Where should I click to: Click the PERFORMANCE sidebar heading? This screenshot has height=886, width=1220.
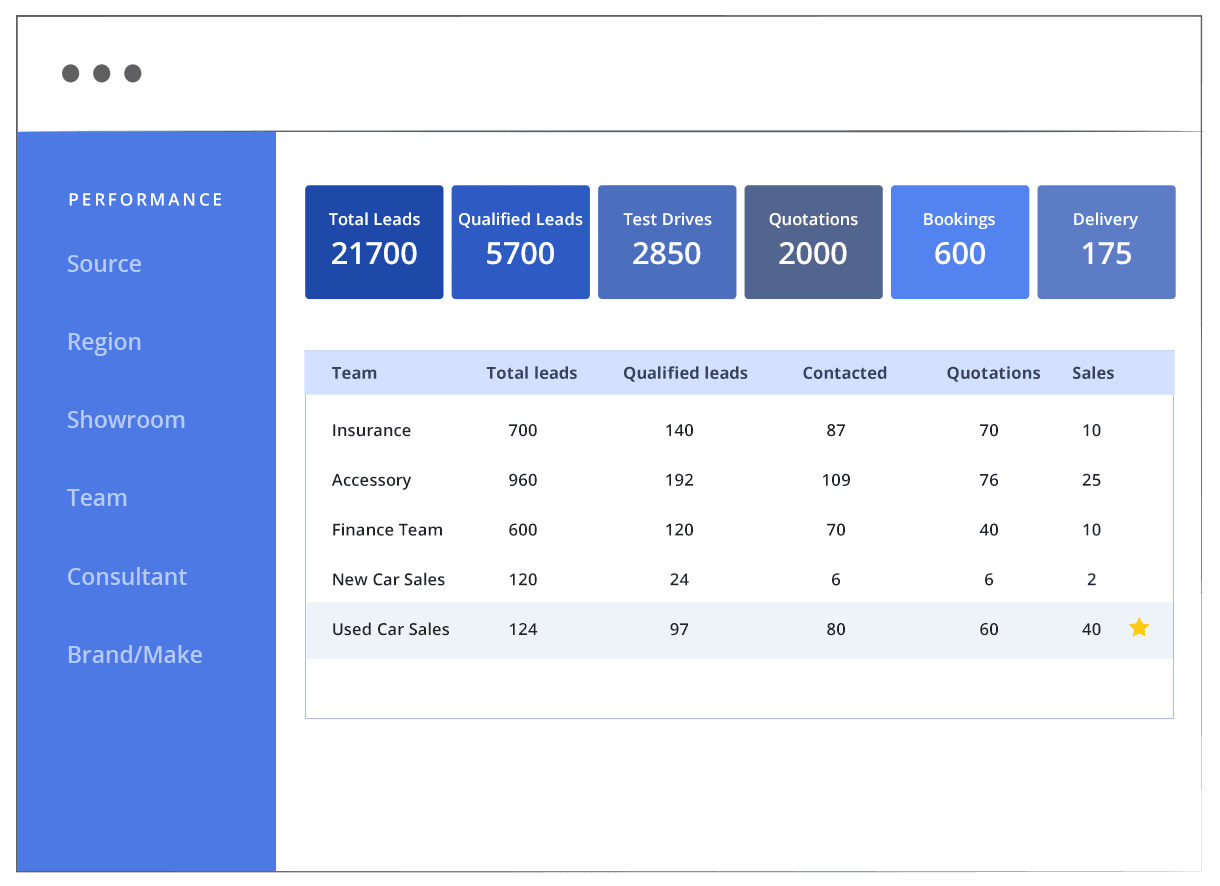(x=146, y=200)
